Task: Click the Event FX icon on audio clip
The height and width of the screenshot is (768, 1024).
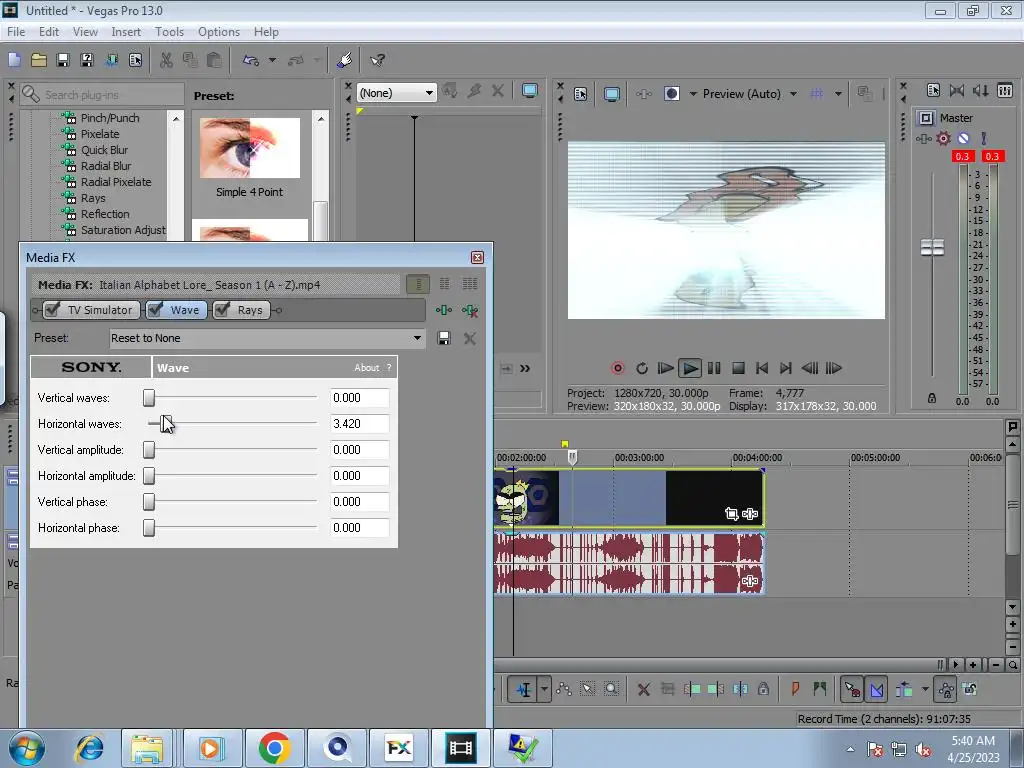Action: (750, 581)
